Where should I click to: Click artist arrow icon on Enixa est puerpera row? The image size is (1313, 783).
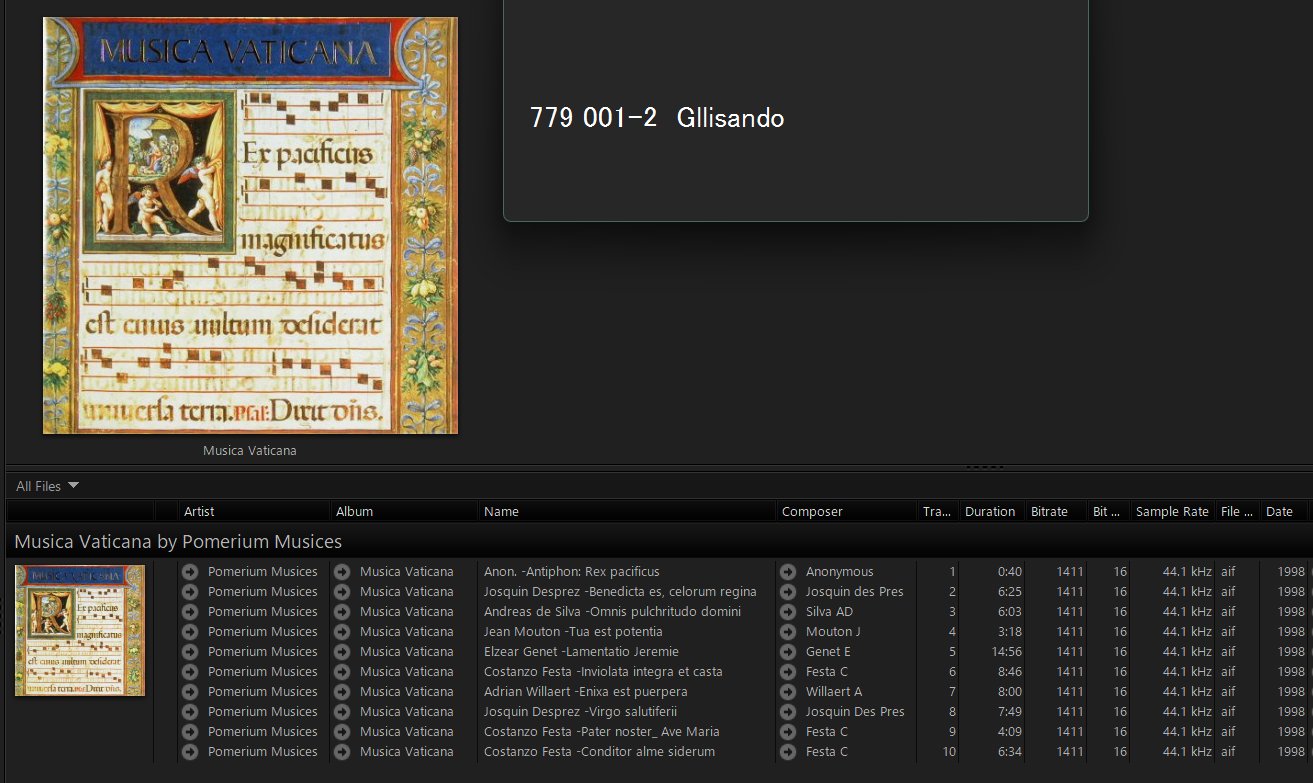coord(190,692)
